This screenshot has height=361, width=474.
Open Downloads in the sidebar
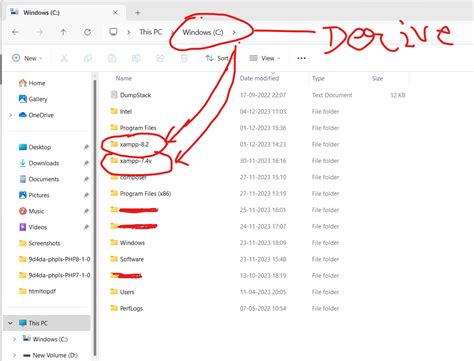[44, 163]
